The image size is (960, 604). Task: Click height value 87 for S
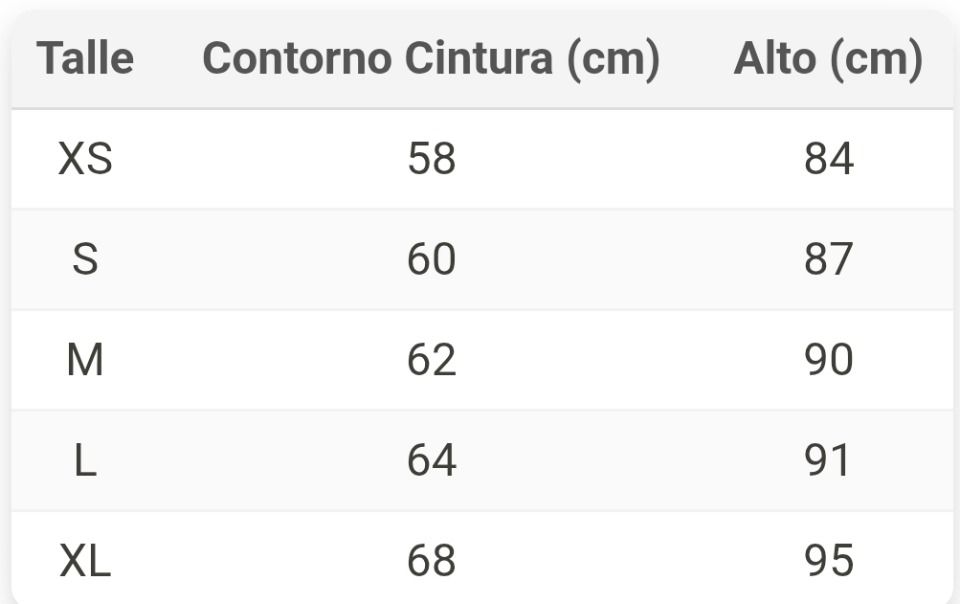point(828,260)
